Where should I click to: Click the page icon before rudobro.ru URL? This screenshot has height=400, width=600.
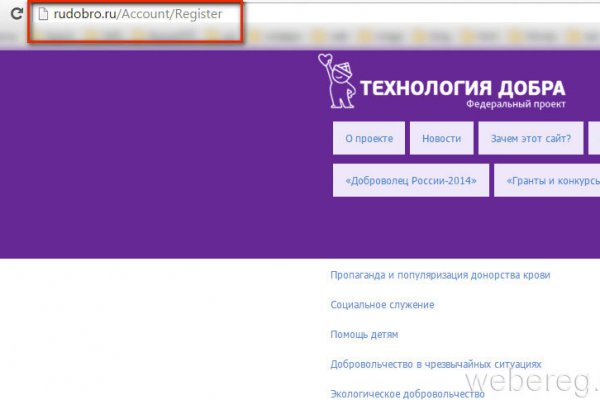coord(43,16)
